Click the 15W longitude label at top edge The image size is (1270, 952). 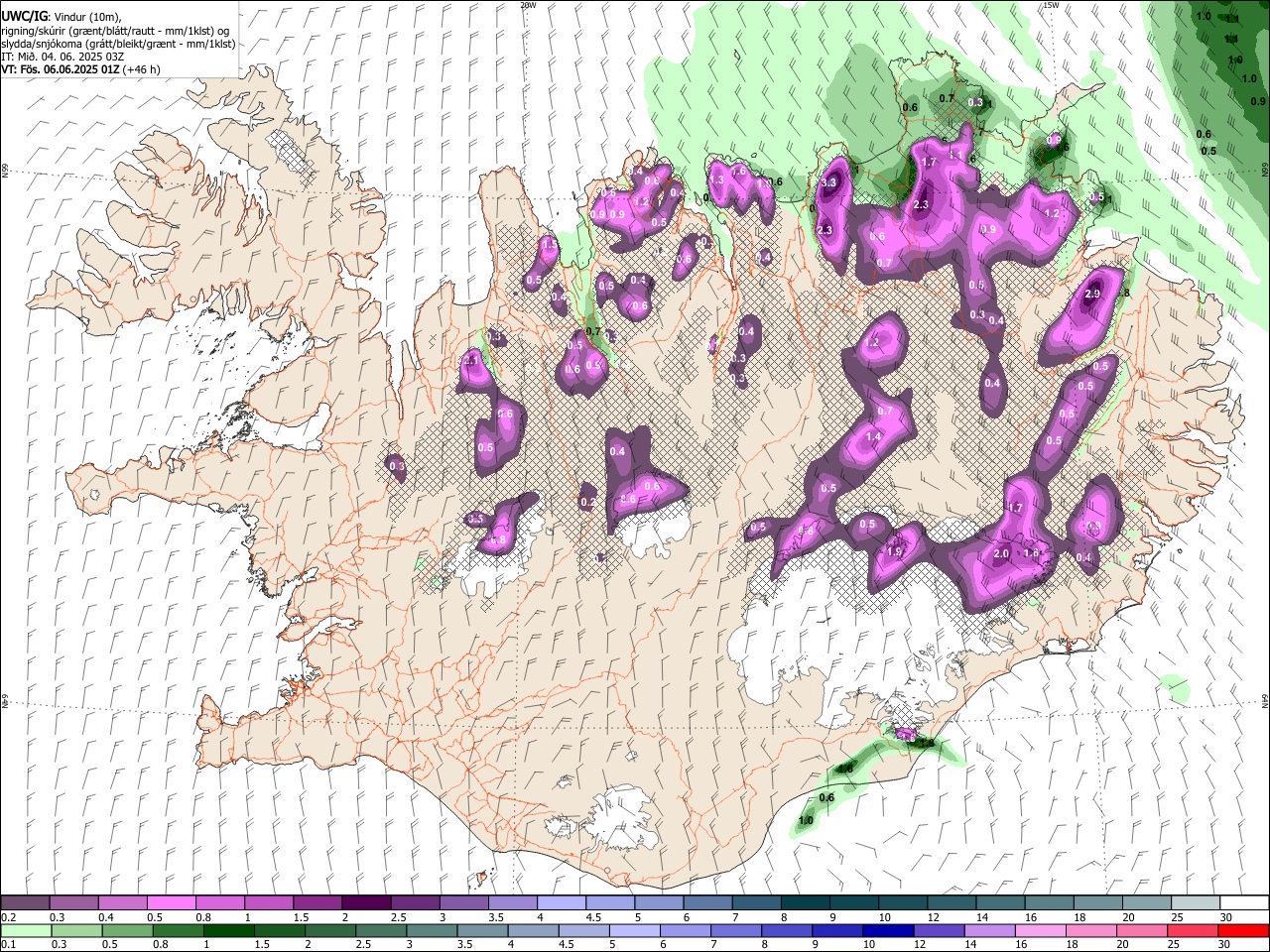pyautogui.click(x=1052, y=5)
